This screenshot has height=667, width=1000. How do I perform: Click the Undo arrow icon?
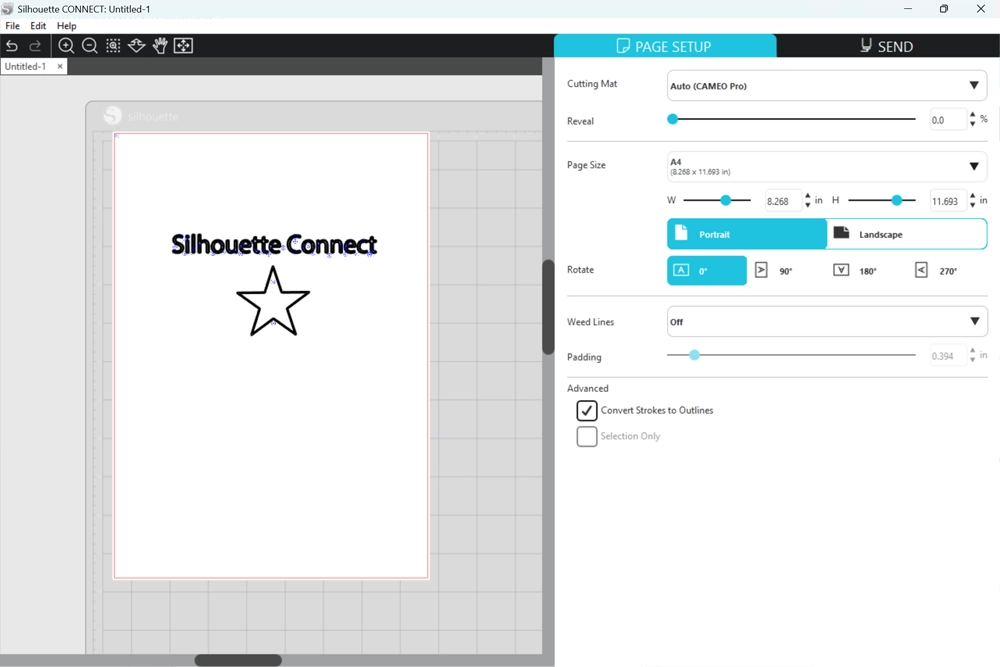(12, 46)
